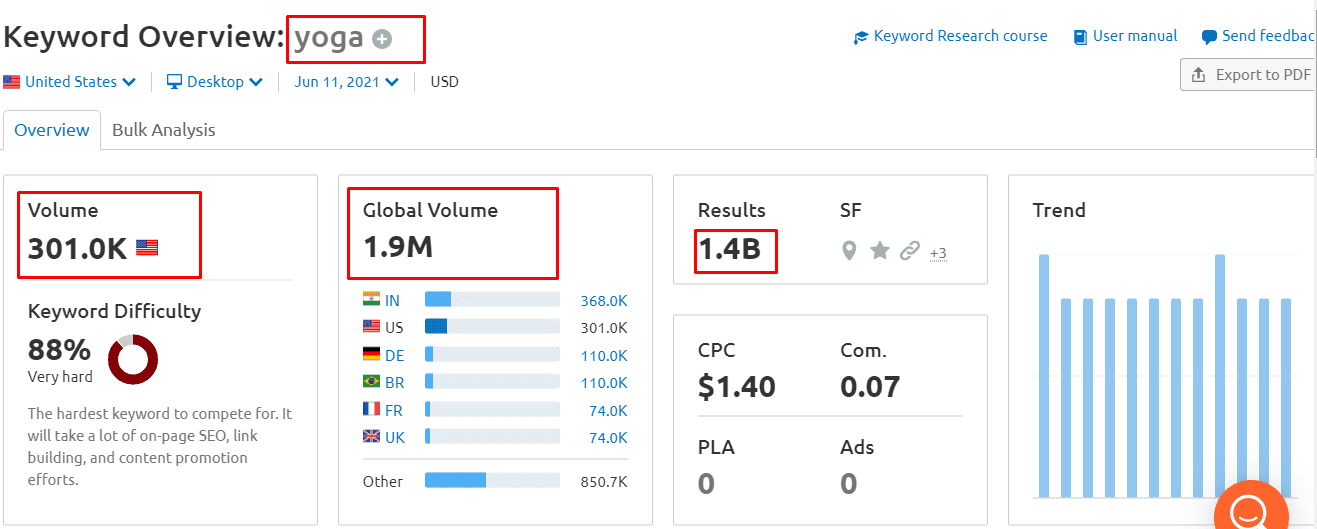The height and width of the screenshot is (529, 1317).
Task: Open the User manual link
Action: [1125, 36]
